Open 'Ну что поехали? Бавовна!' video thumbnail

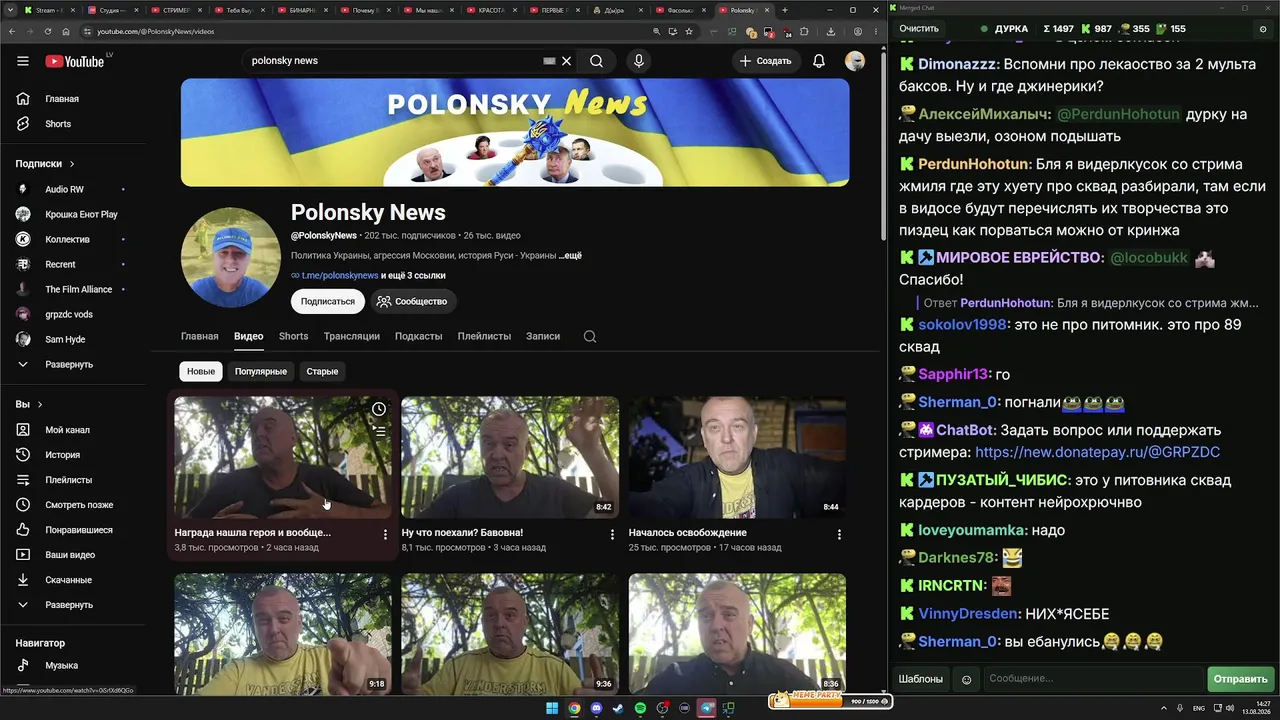pos(510,457)
